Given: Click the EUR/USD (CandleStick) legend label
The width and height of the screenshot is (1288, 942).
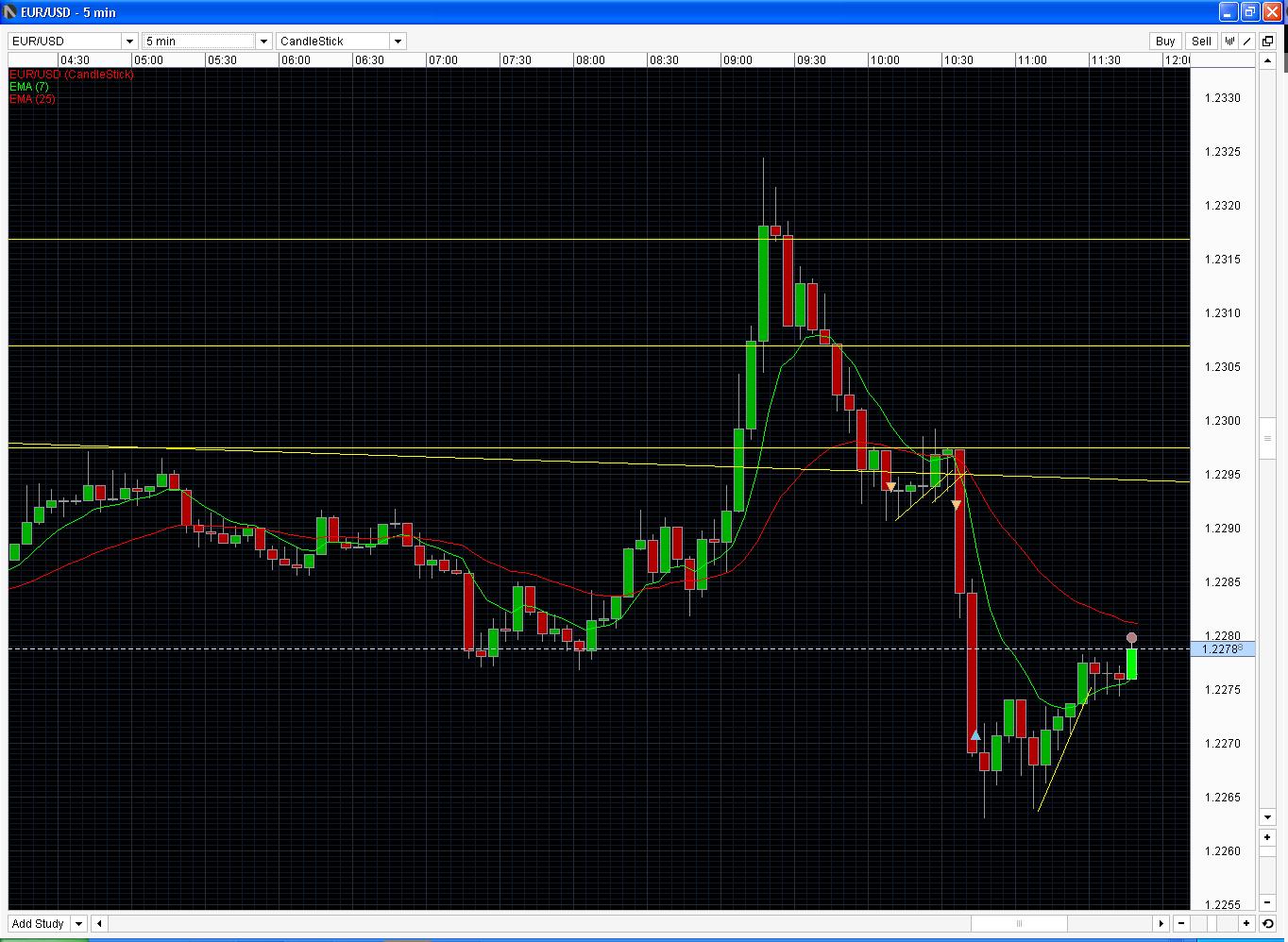Looking at the screenshot, I should tap(72, 75).
